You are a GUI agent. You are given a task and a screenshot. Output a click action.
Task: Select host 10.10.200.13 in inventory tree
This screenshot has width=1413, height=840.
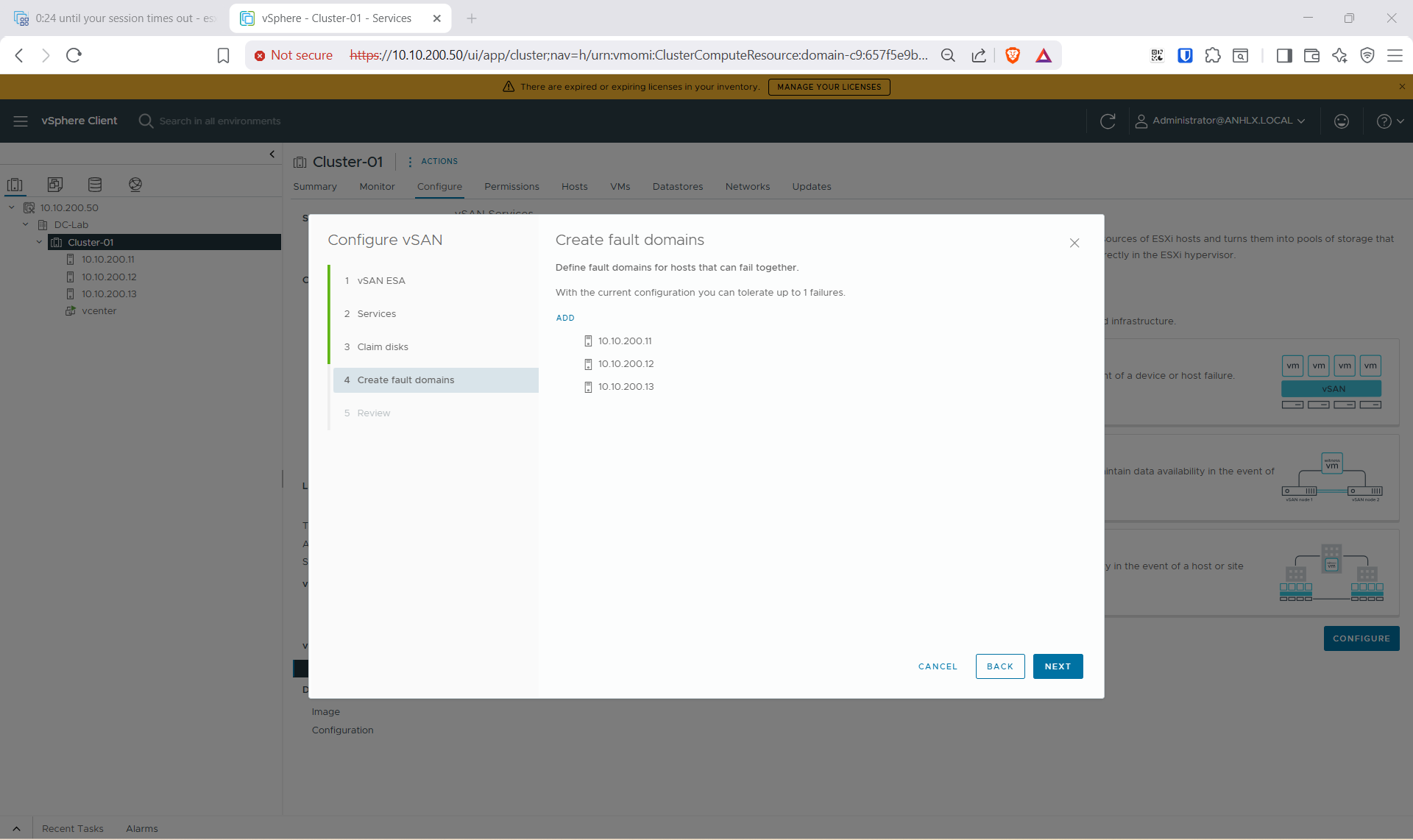pos(108,293)
